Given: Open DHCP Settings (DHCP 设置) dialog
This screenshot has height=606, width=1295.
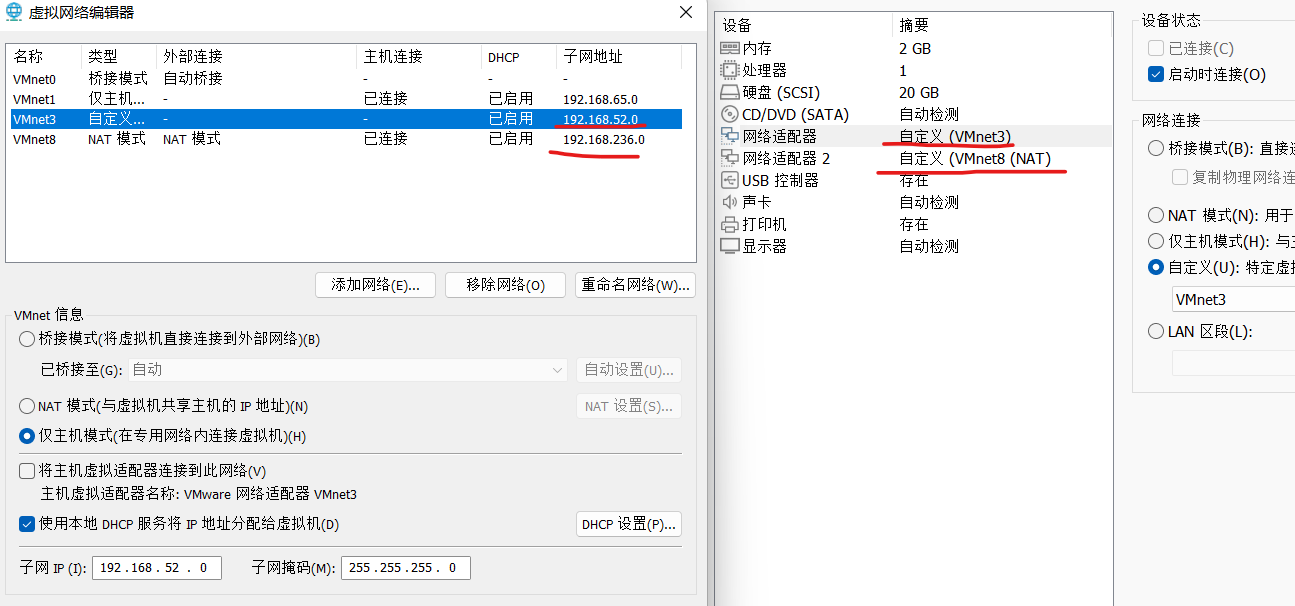Looking at the screenshot, I should (629, 524).
